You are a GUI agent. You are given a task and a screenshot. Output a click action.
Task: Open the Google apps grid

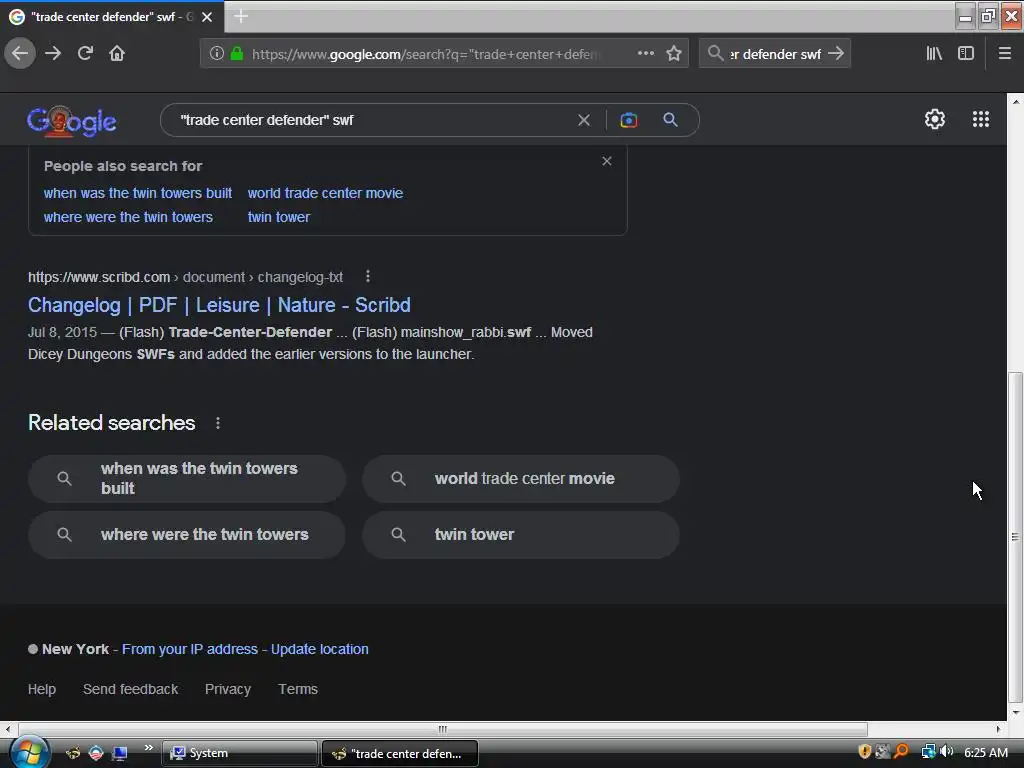[980, 119]
